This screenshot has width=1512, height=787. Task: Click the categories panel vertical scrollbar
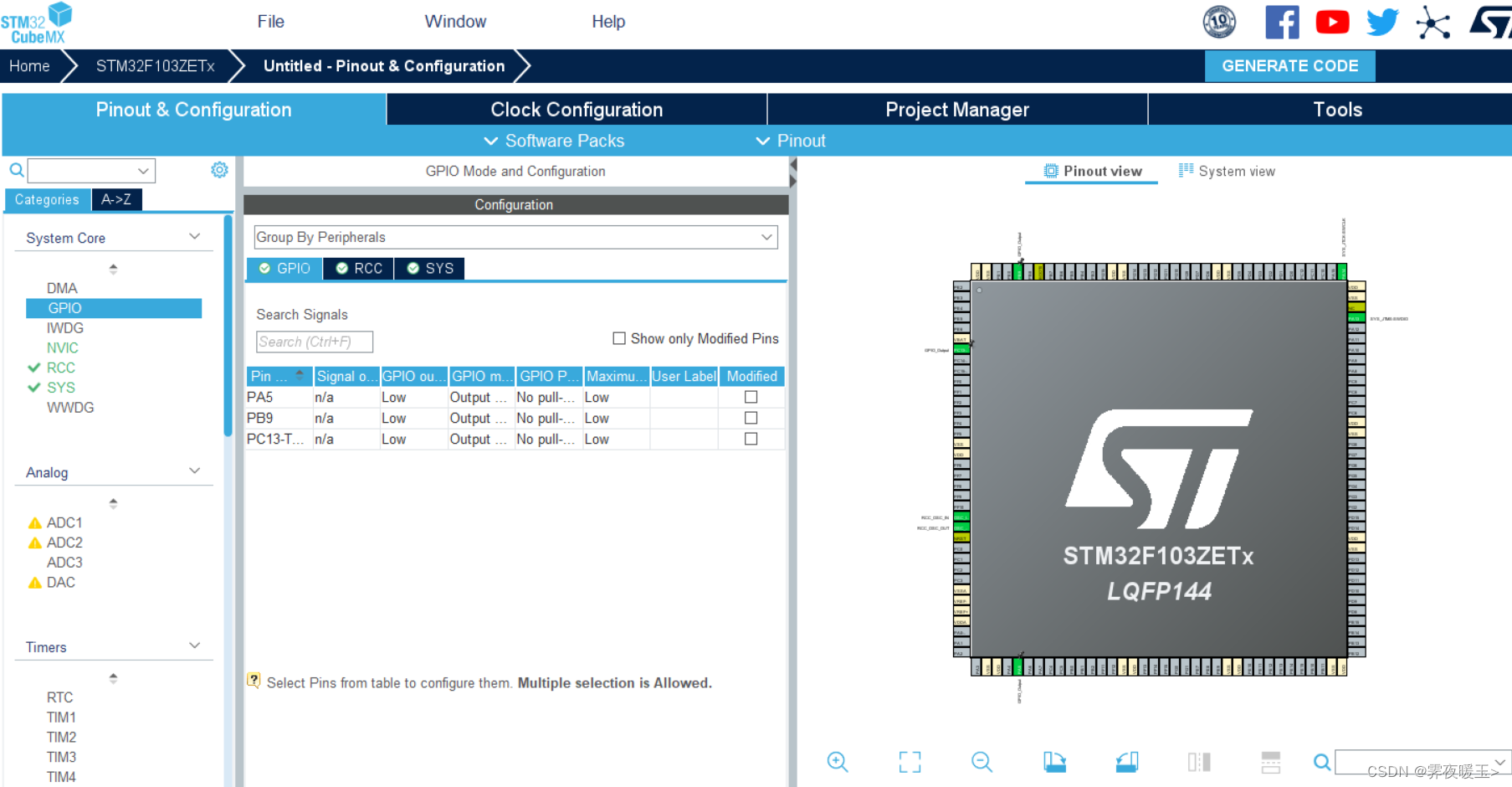coord(228,326)
